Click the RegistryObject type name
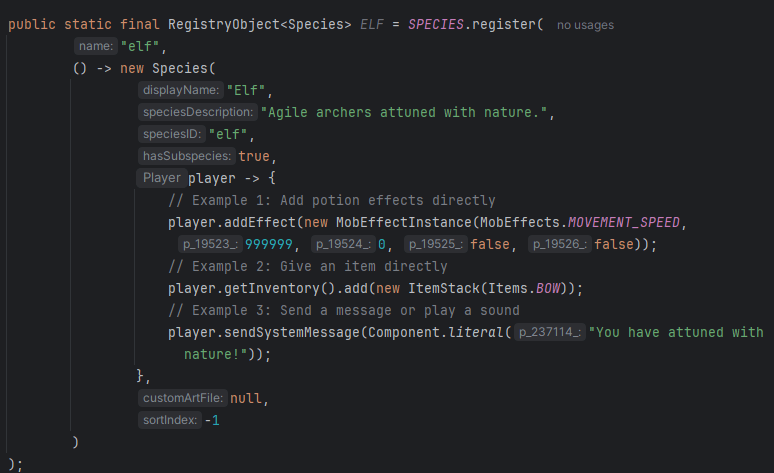774x473 pixels. click(x=224, y=24)
